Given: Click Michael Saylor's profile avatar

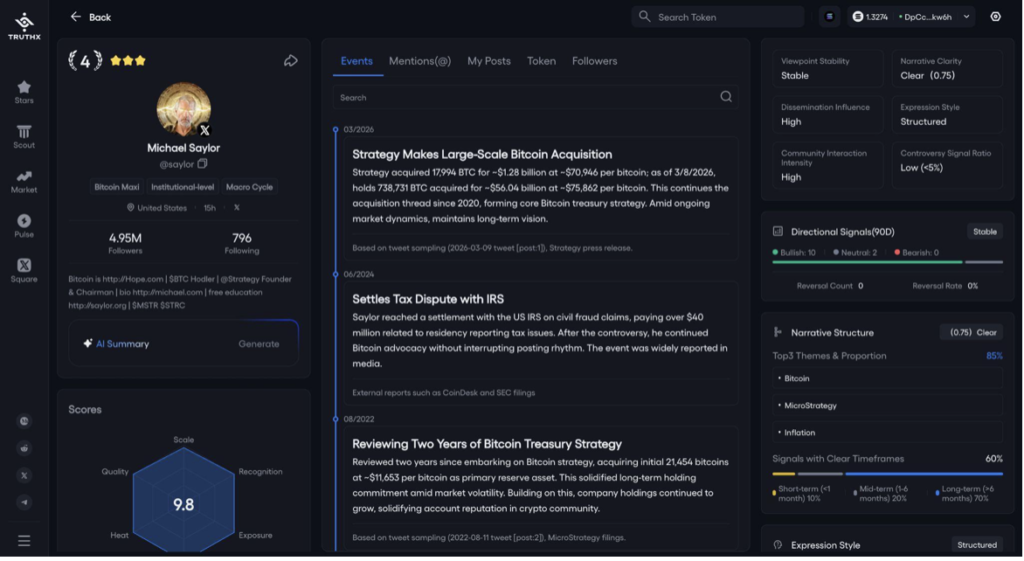Looking at the screenshot, I should click(184, 109).
